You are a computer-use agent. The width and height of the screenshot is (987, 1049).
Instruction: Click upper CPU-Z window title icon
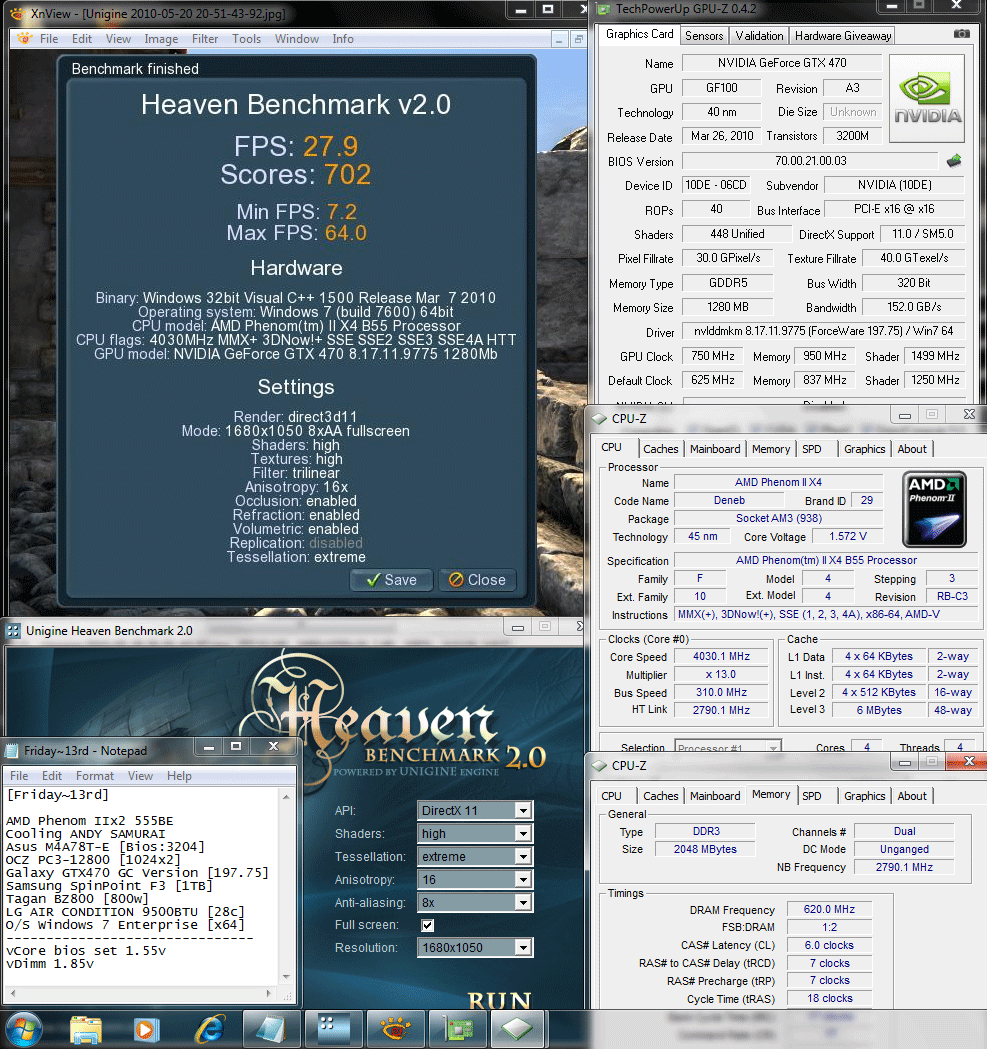(600, 419)
